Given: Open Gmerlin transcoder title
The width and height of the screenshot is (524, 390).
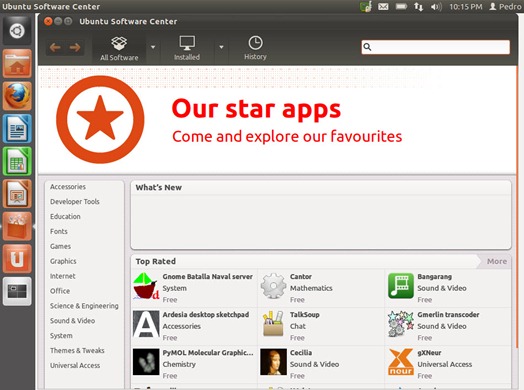Looking at the screenshot, I should (x=448, y=315).
